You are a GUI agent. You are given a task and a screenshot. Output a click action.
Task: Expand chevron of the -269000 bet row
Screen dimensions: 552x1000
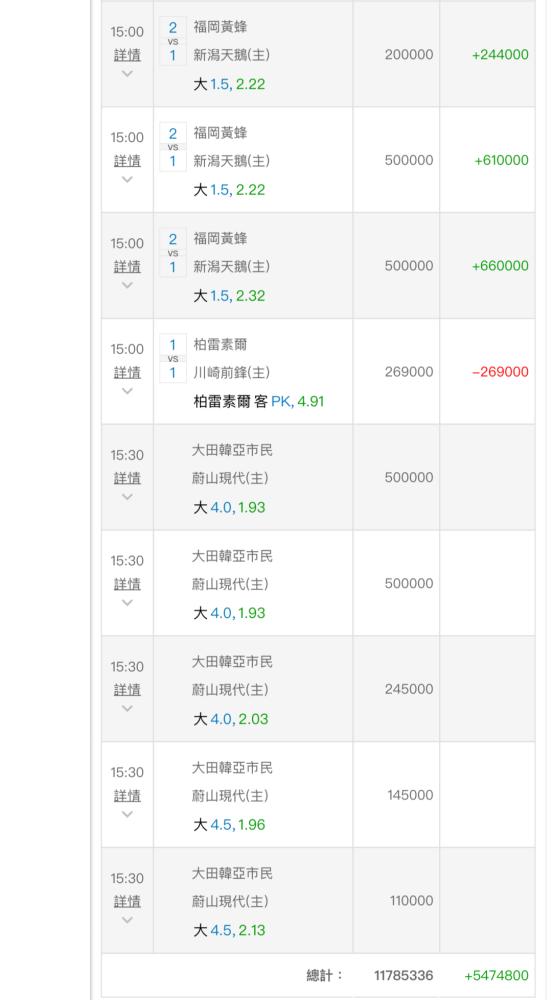127,391
